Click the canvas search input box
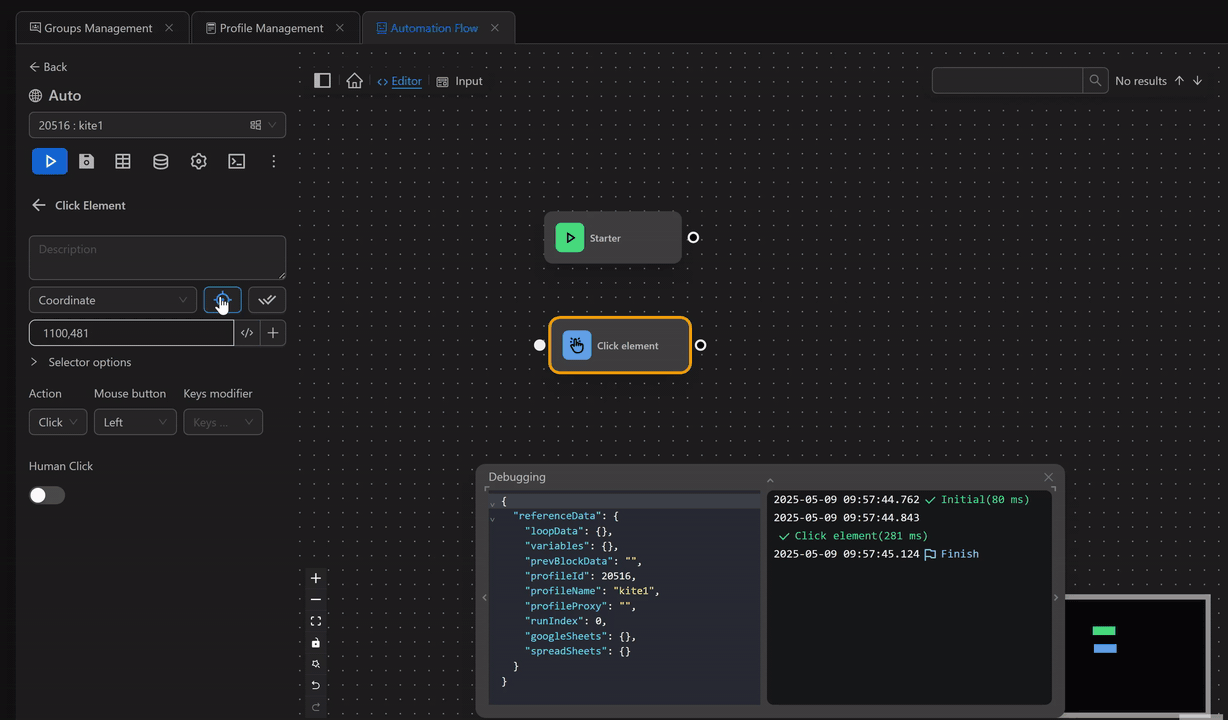This screenshot has width=1228, height=720. pos(1007,80)
